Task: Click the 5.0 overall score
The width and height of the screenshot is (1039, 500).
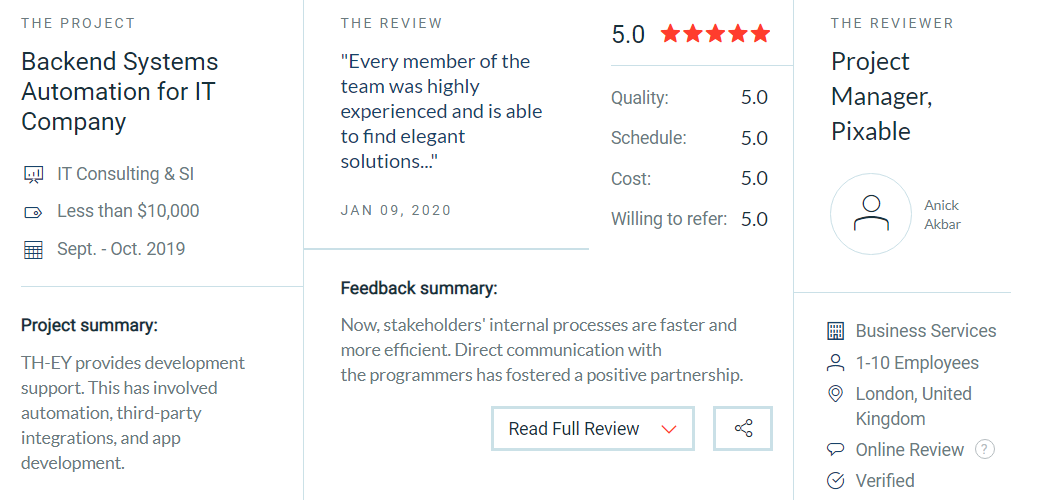Action: [628, 34]
